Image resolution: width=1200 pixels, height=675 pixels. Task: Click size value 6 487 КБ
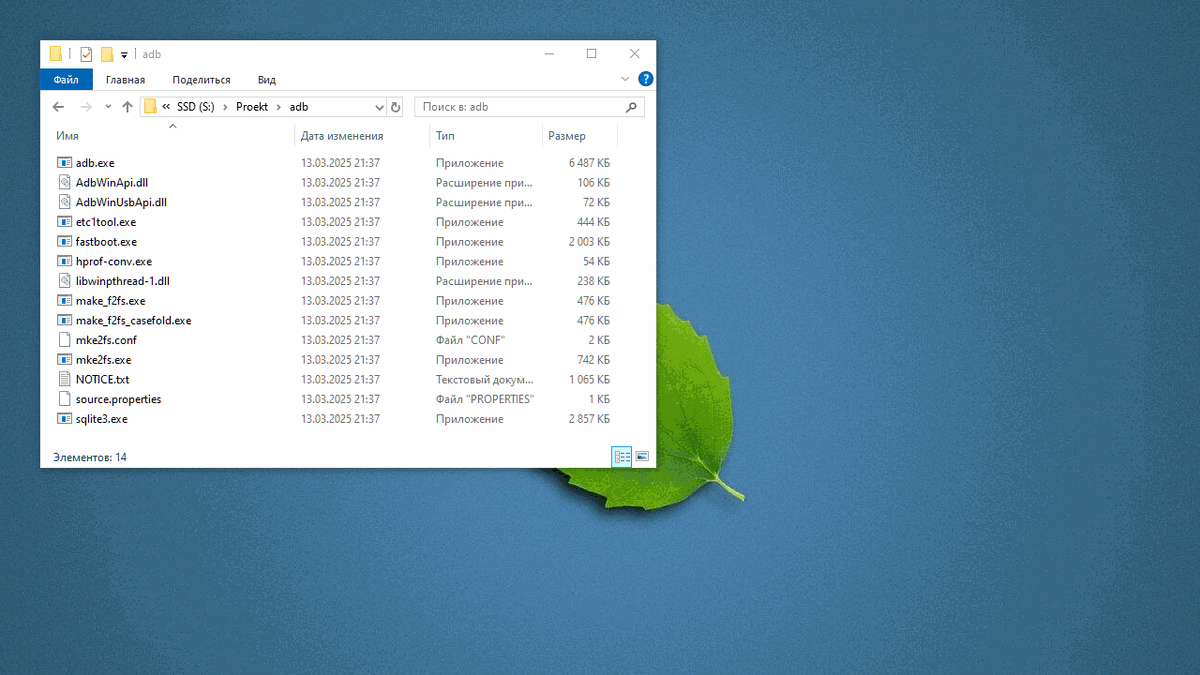(589, 163)
